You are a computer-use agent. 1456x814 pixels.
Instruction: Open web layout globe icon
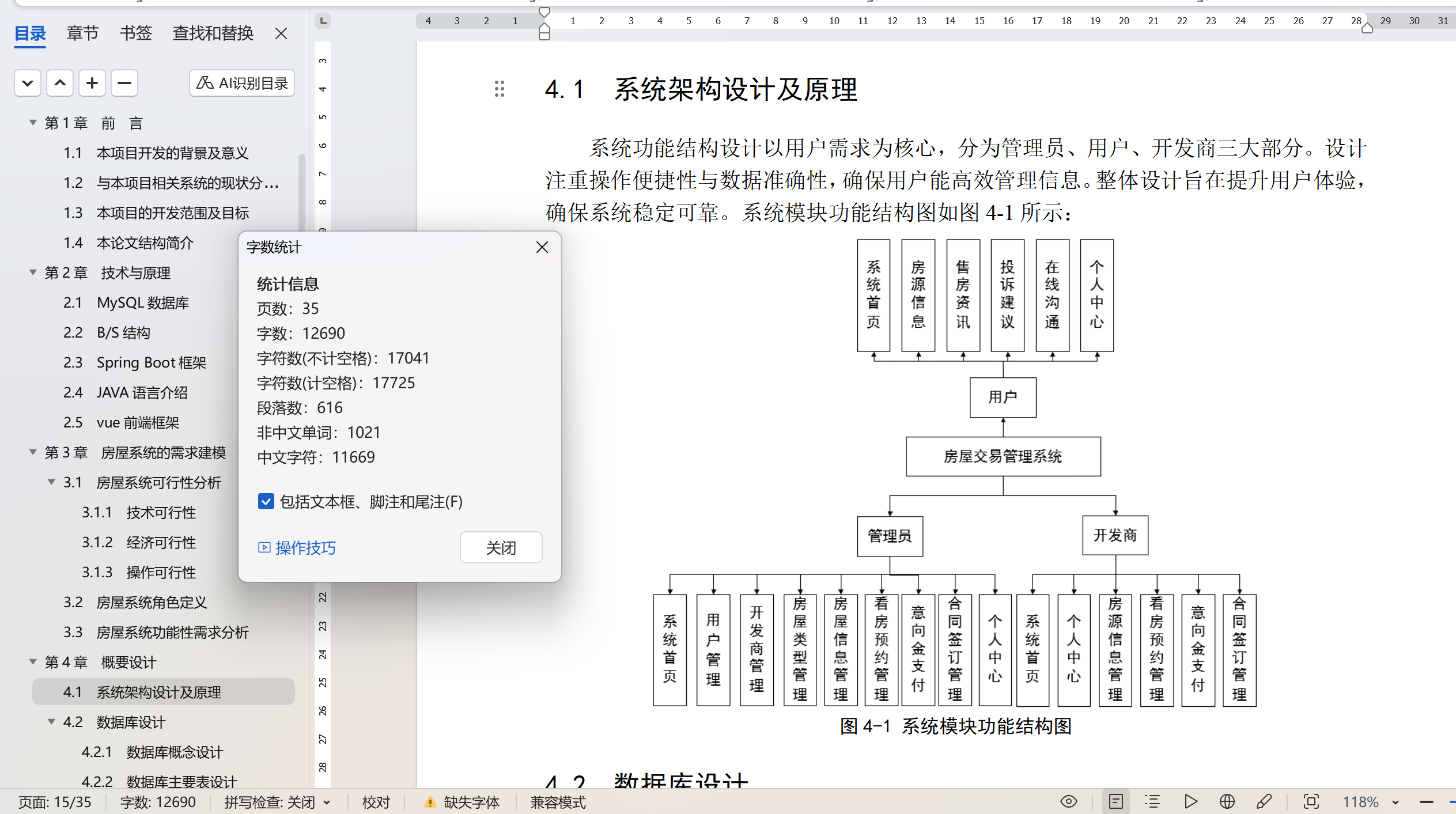(1227, 801)
